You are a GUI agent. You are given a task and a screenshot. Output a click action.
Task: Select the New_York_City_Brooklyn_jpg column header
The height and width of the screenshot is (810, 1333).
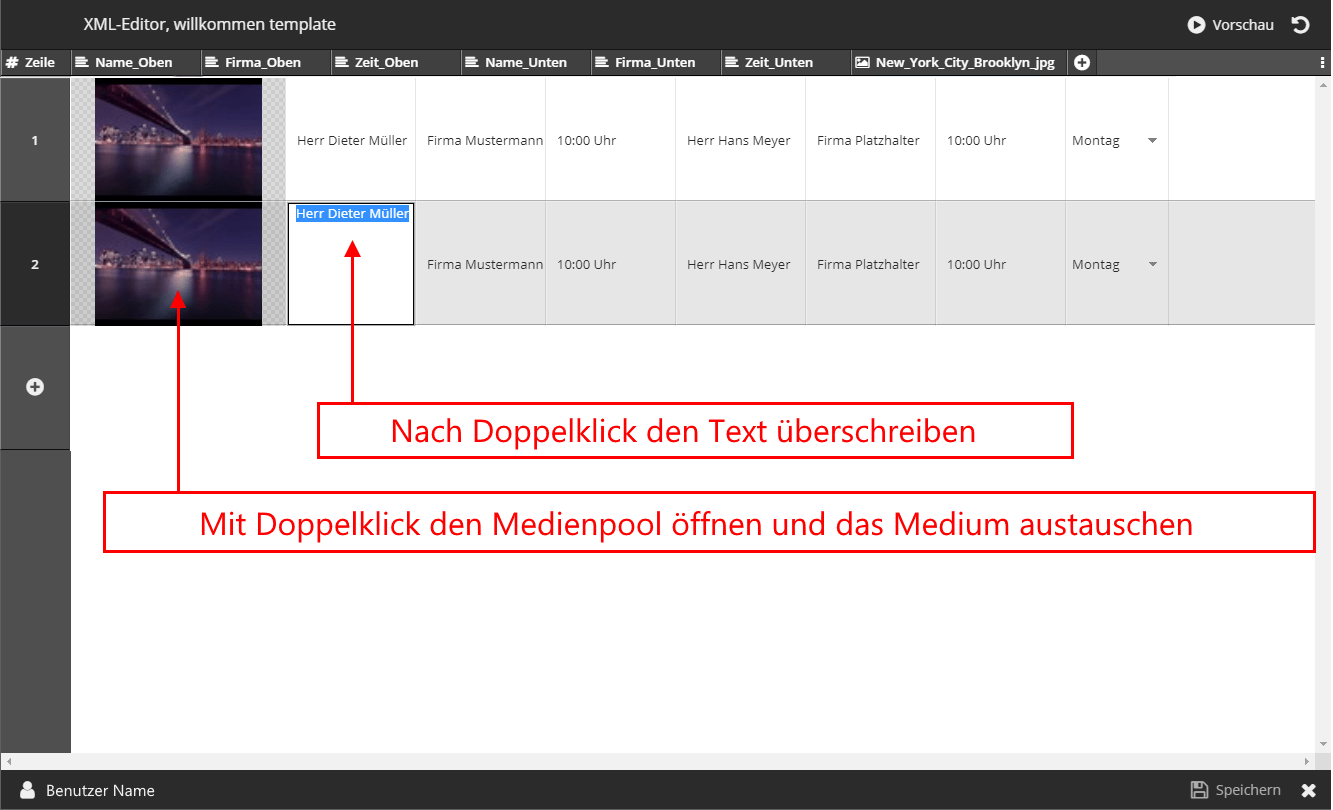(964, 63)
